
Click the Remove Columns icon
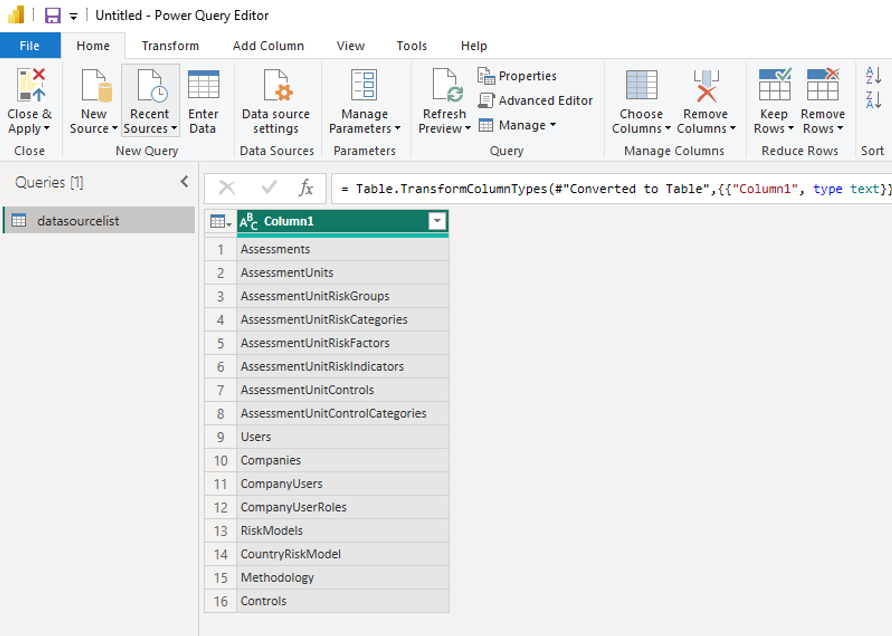tap(705, 85)
